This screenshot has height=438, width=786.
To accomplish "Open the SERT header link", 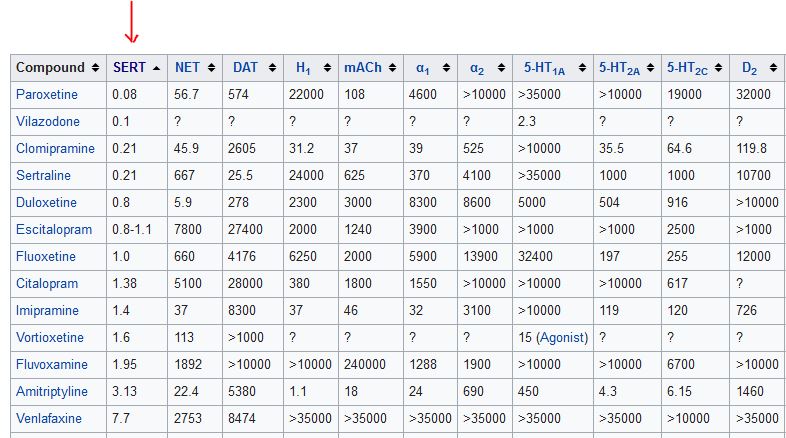I will [x=129, y=68].
